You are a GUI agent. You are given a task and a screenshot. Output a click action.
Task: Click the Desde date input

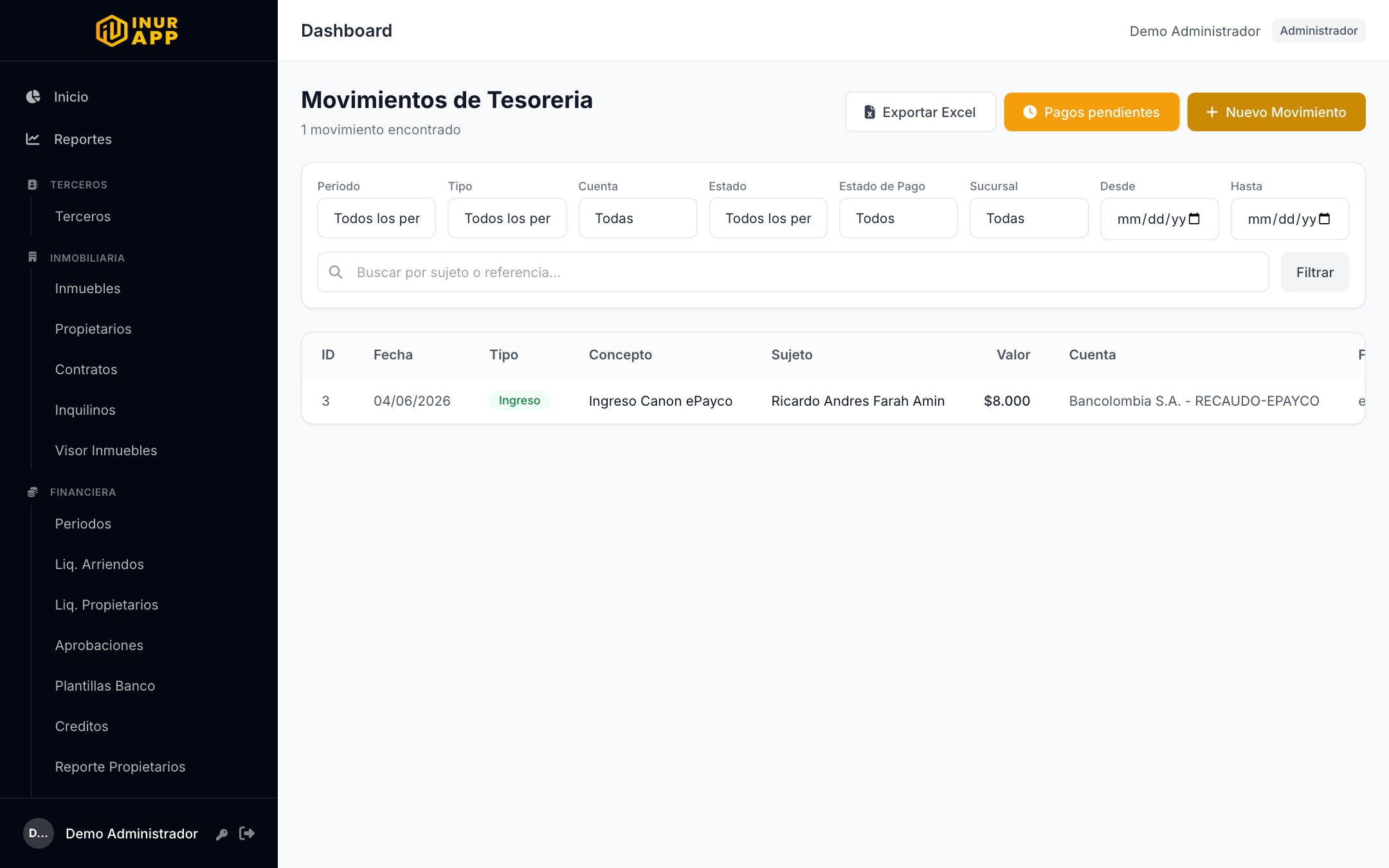1159,219
